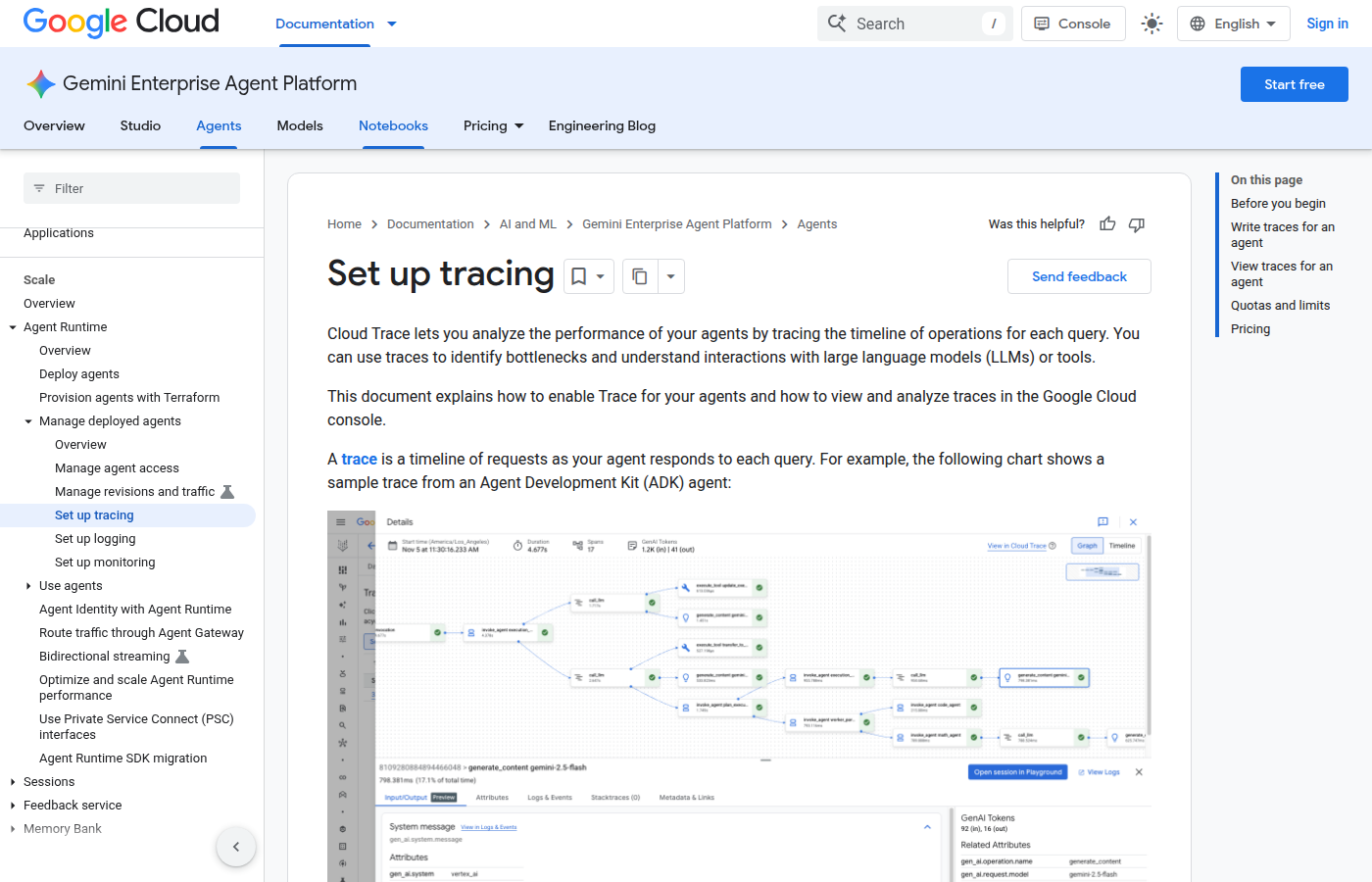Viewport: 1372px width, 882px height.
Task: Jump to Quotas and limits section
Action: (x=1280, y=306)
